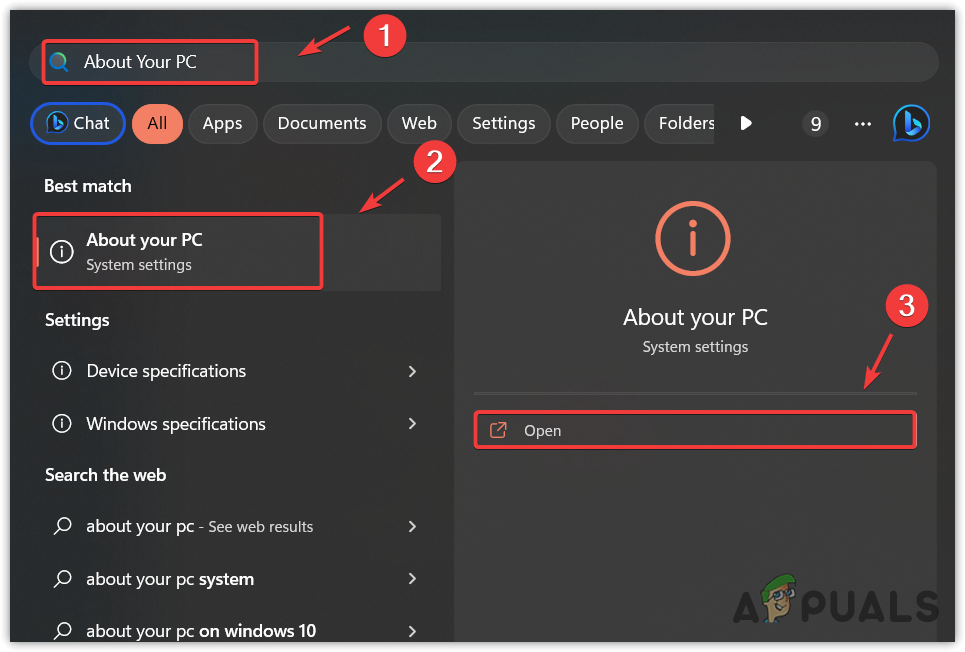This screenshot has height=652, width=965.
Task: Select the info icon beside About your PC
Action: (61, 251)
